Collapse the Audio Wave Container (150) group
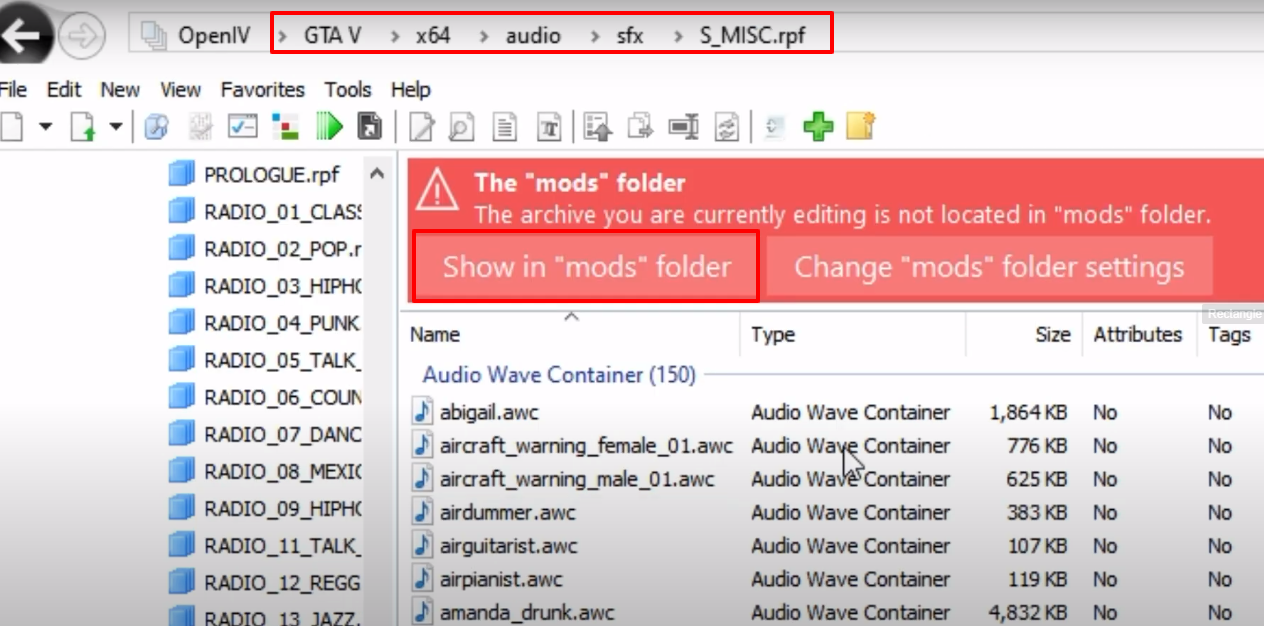 point(559,375)
